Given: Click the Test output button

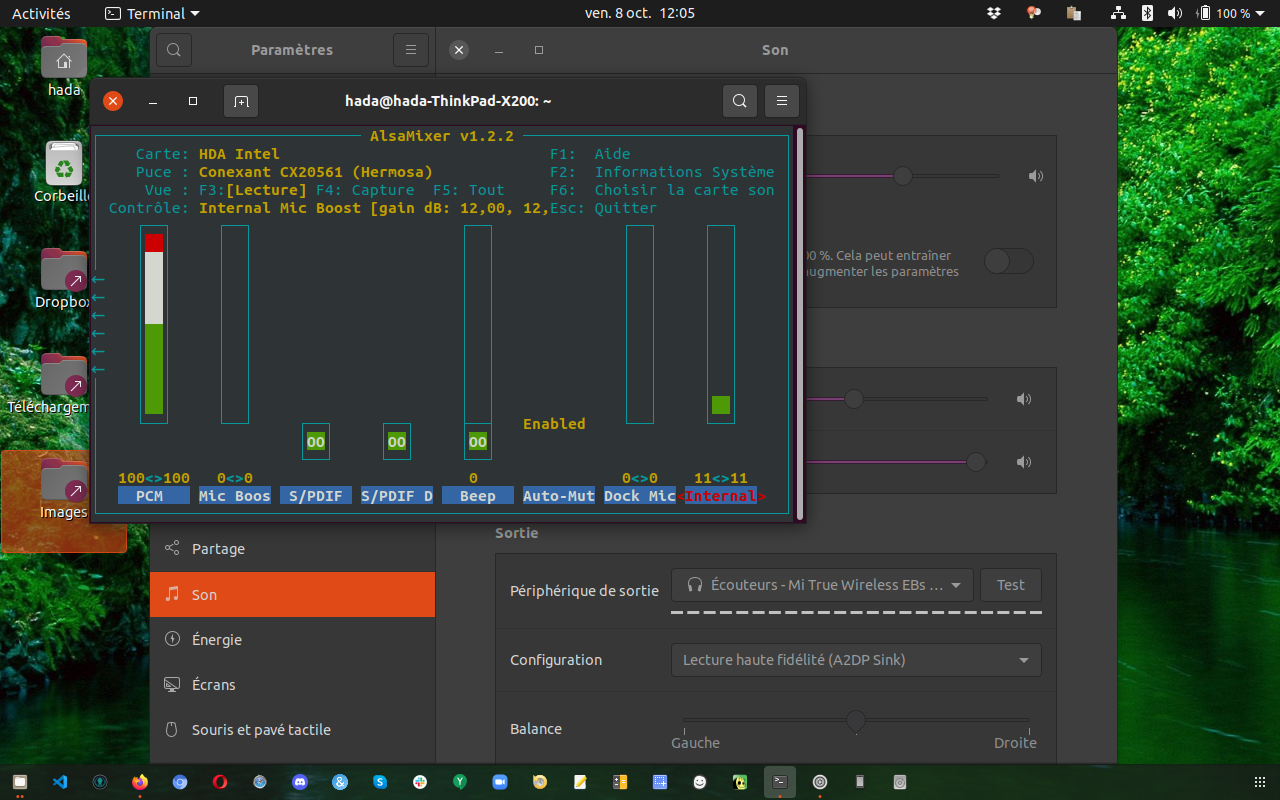Looking at the screenshot, I should click(1010, 585).
